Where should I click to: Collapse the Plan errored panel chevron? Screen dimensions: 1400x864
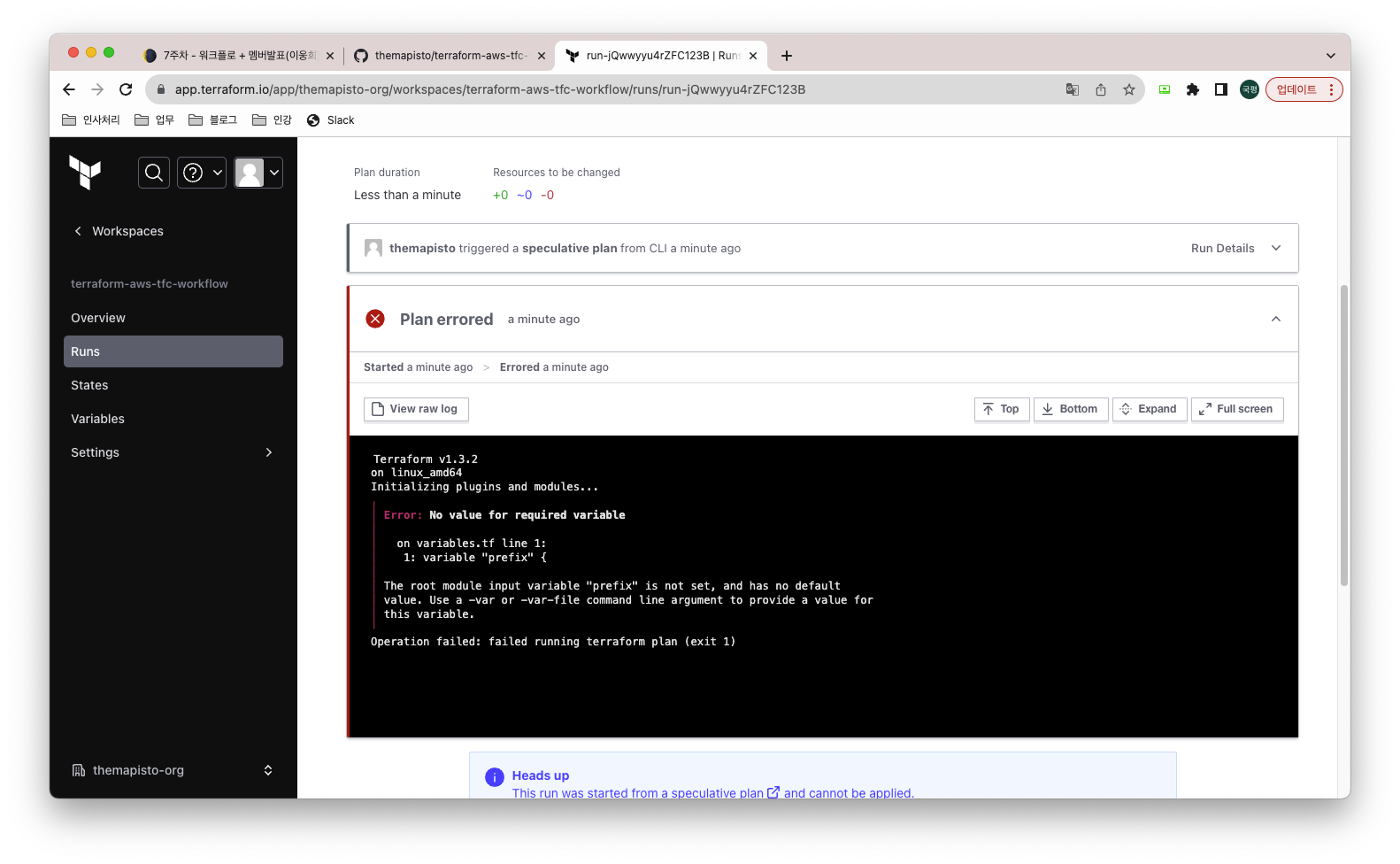[x=1276, y=319]
